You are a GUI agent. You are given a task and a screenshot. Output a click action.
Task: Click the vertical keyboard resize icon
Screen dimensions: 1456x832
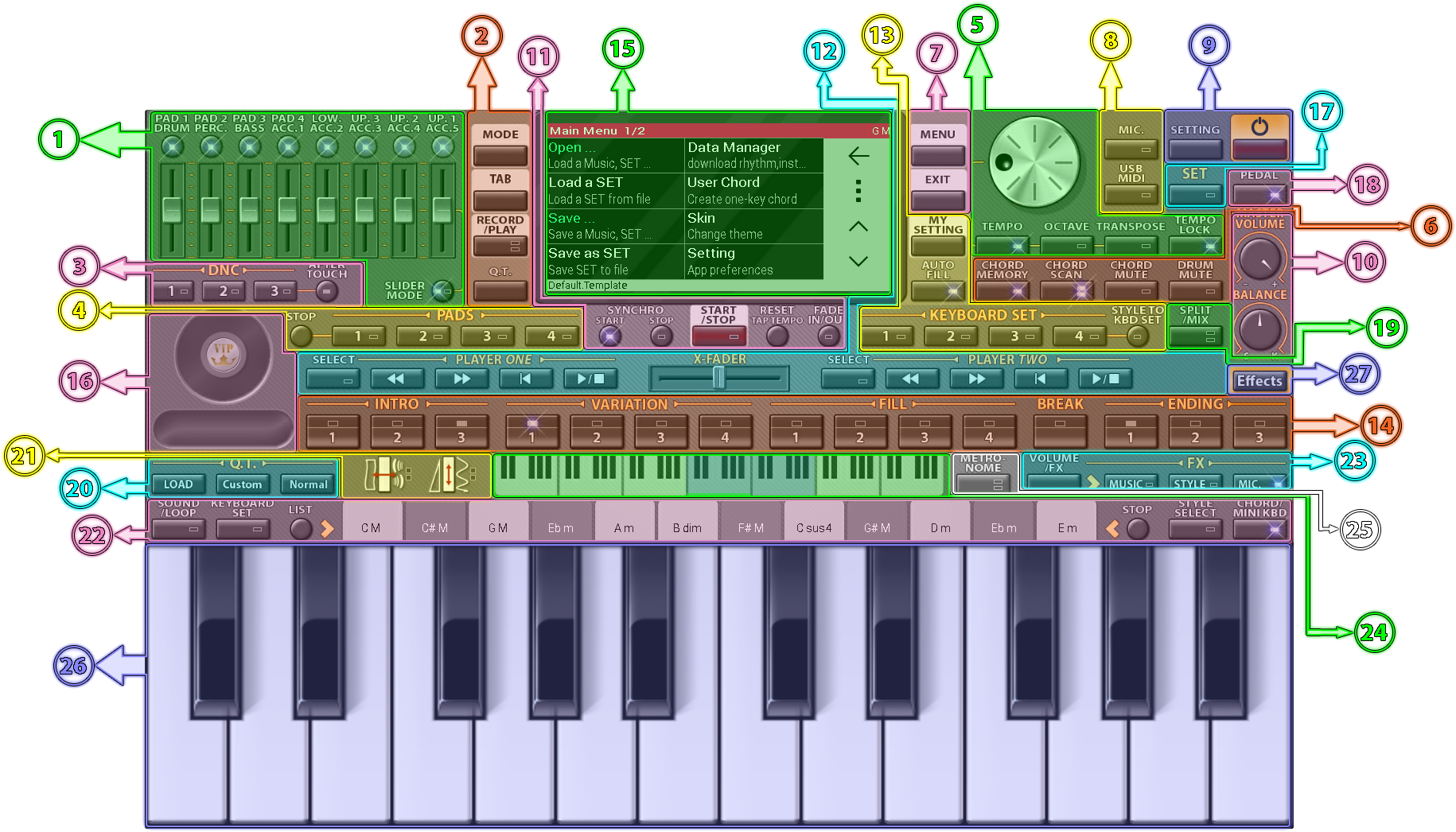tap(448, 476)
